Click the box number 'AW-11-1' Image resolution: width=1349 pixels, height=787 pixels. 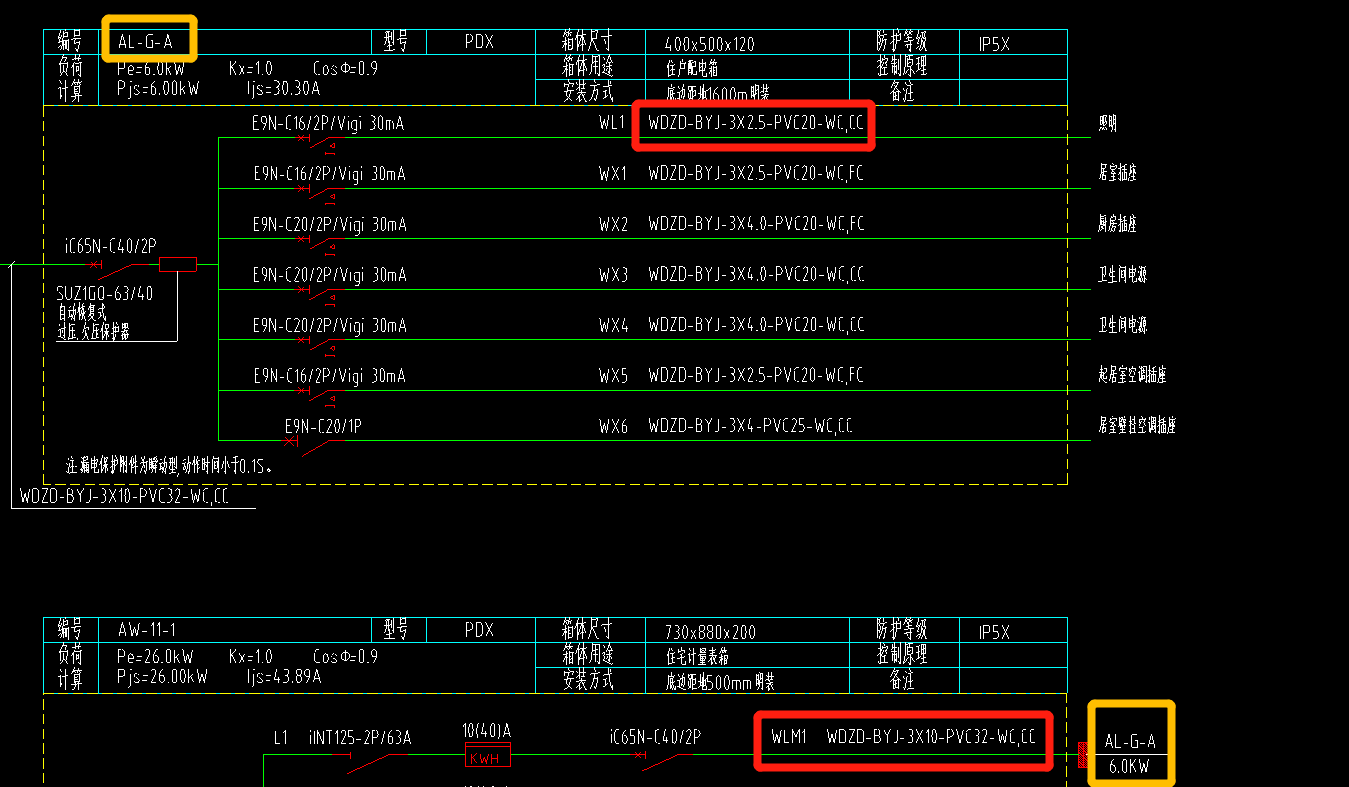point(148,632)
